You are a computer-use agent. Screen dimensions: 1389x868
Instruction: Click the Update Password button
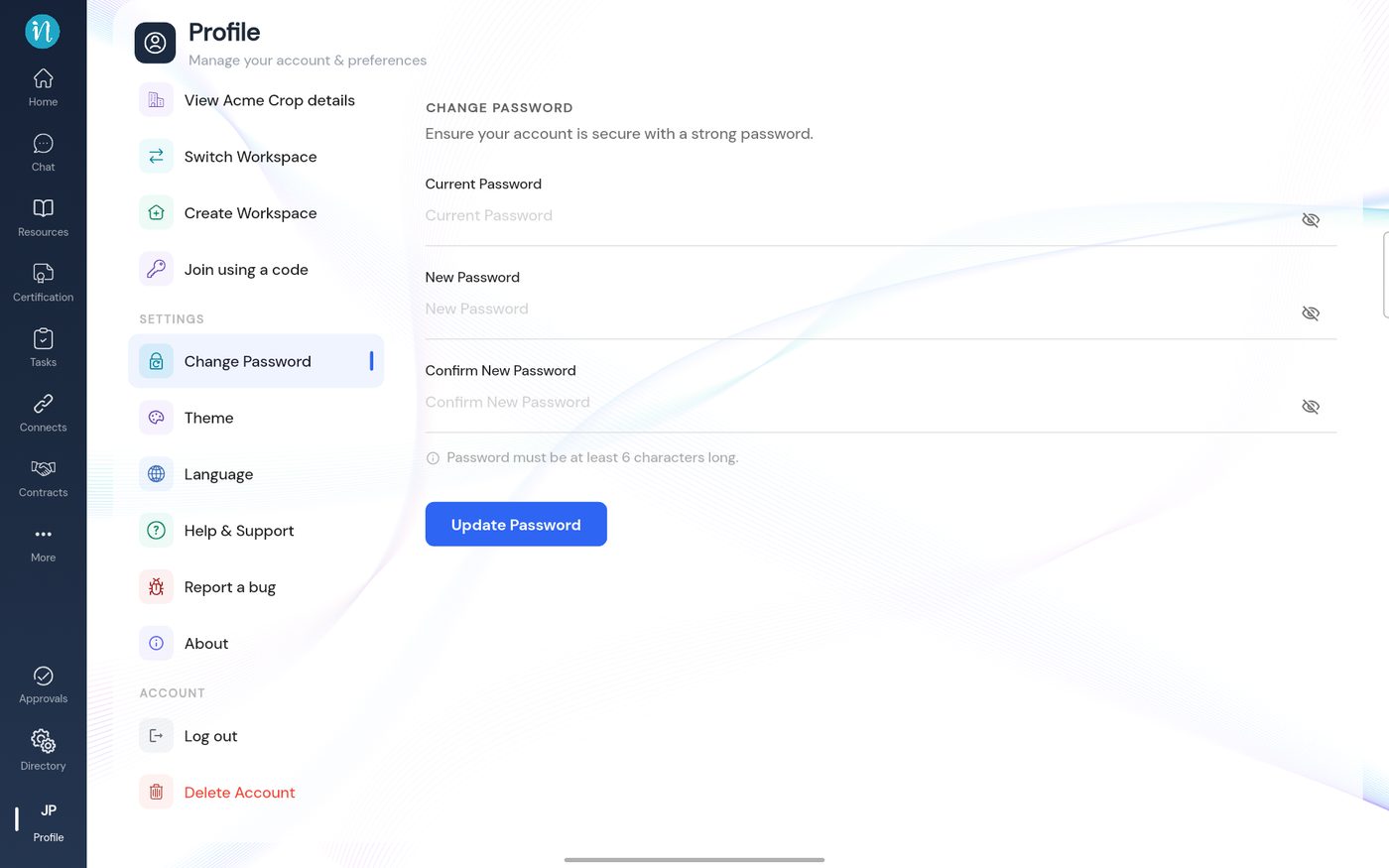point(516,525)
